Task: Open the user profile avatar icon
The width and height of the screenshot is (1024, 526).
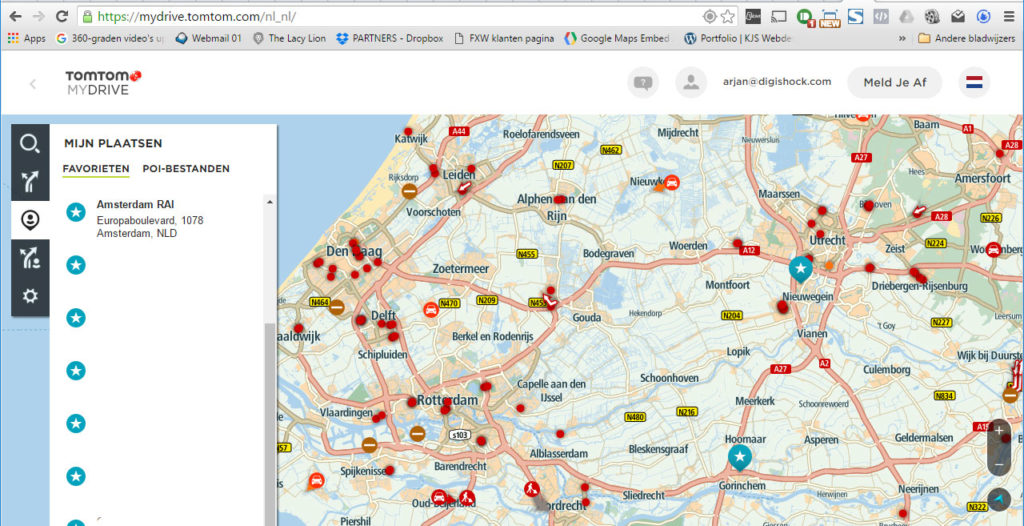Action: (691, 82)
